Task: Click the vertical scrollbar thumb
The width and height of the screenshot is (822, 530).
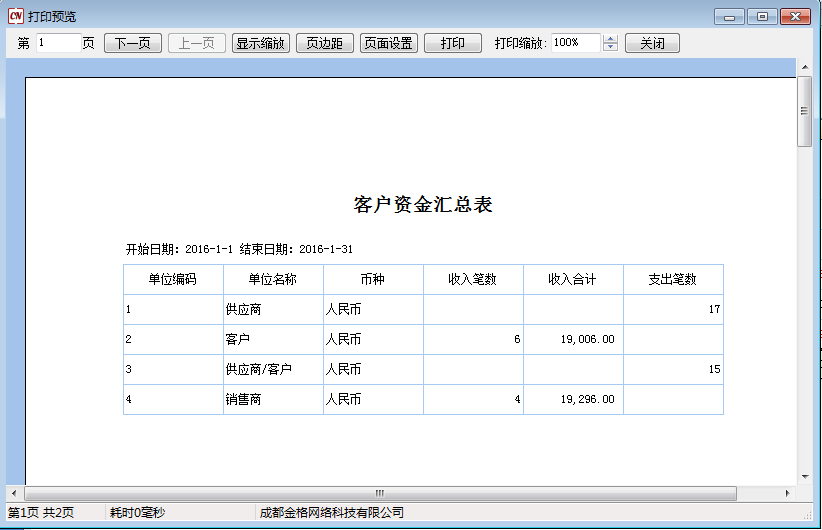Action: (804, 110)
